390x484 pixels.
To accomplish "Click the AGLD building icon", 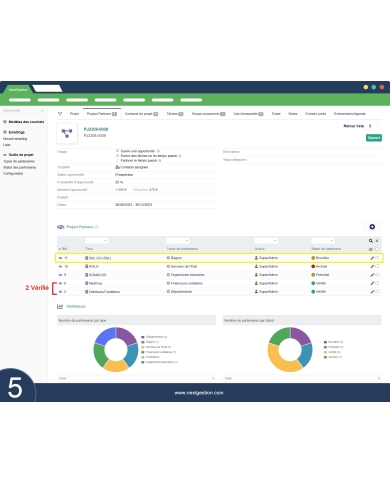I will click(87, 266).
